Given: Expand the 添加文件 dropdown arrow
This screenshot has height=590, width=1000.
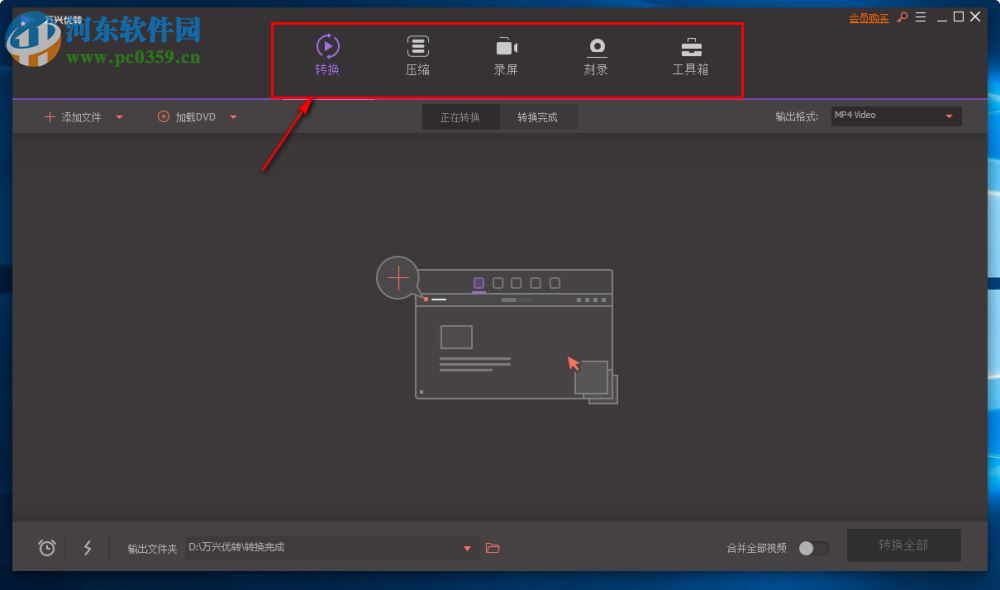Looking at the screenshot, I should (120, 116).
